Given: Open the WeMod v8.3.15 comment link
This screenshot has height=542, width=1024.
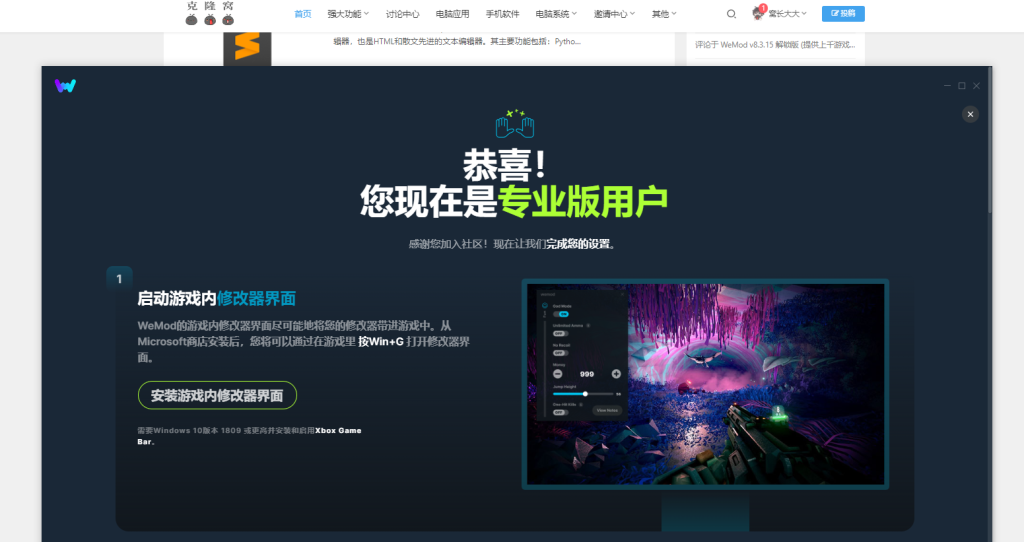Looking at the screenshot, I should click(775, 44).
